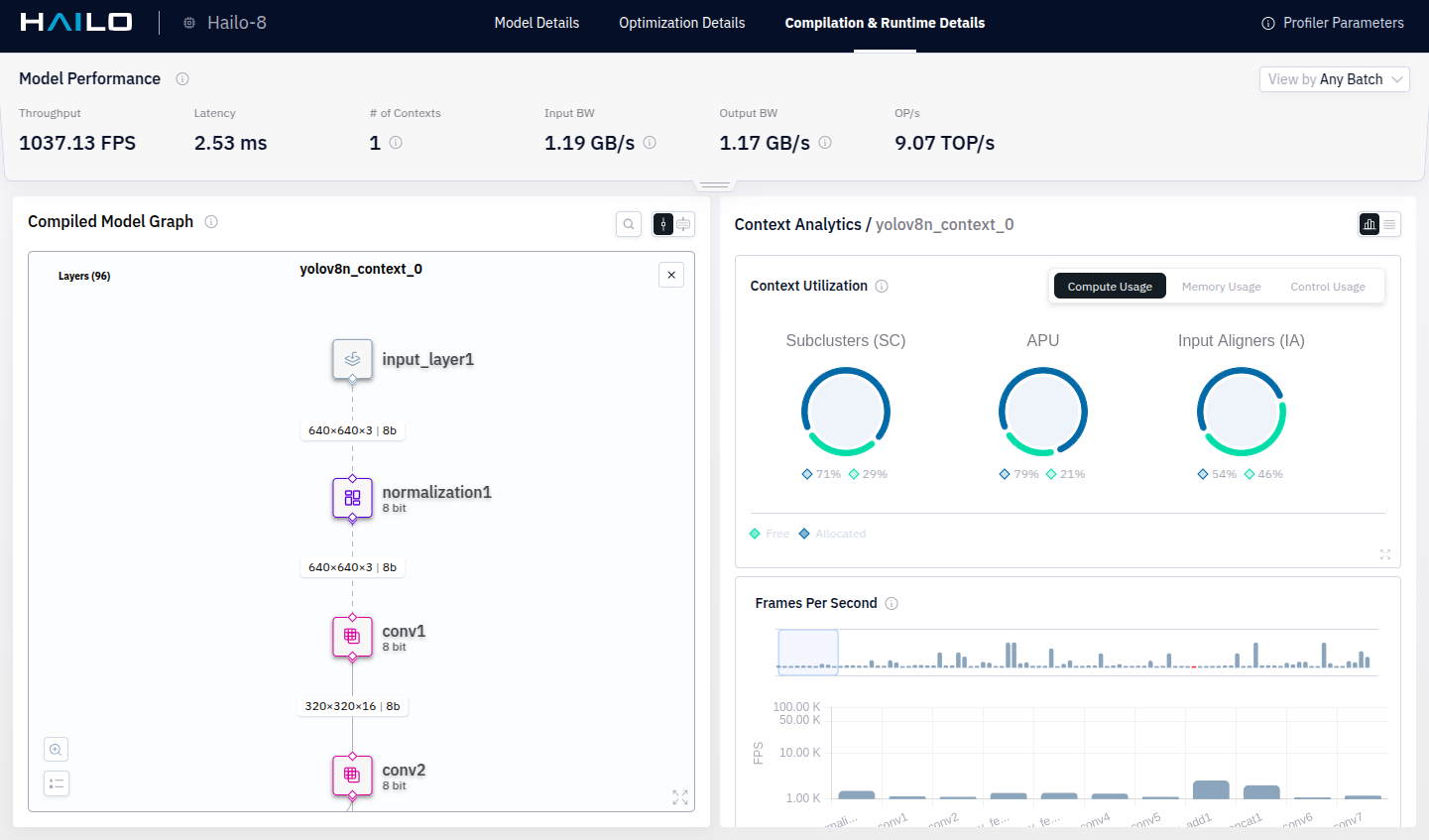
Task: Switch to Optimization Details tab
Action: click(x=681, y=23)
